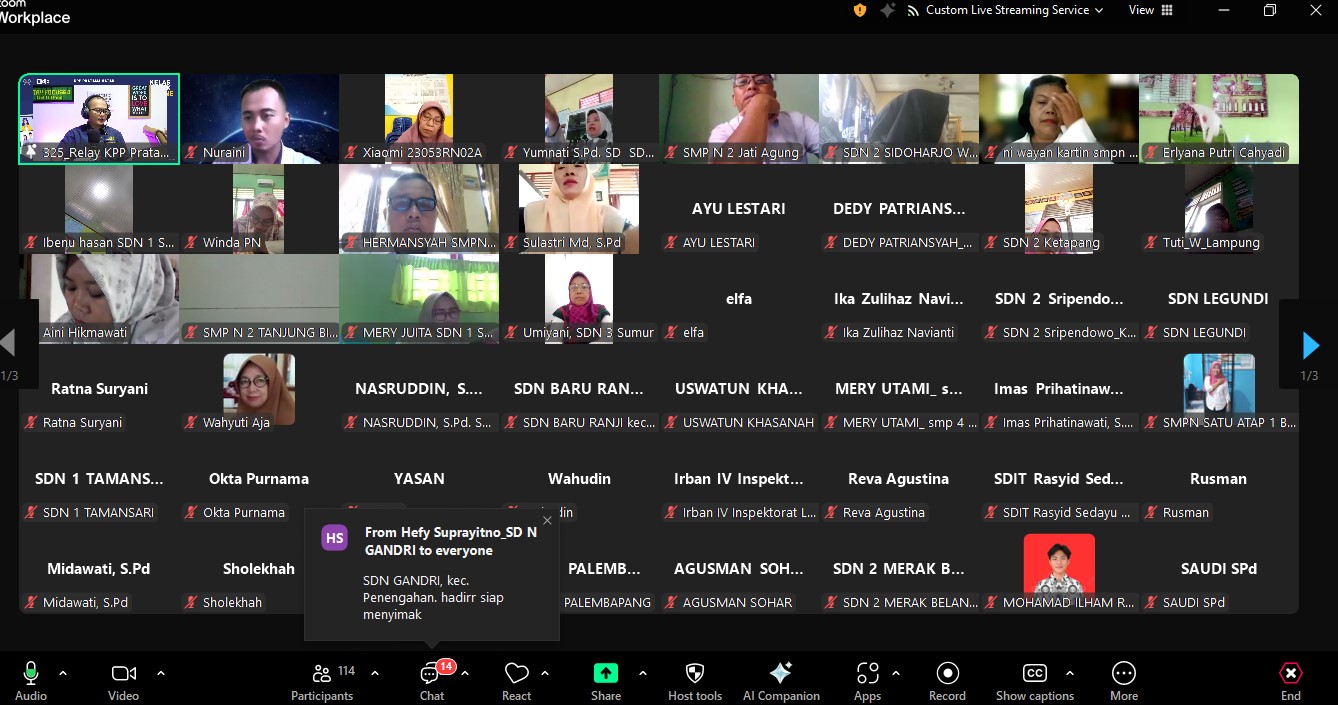Start screen sharing with Share button

605,674
